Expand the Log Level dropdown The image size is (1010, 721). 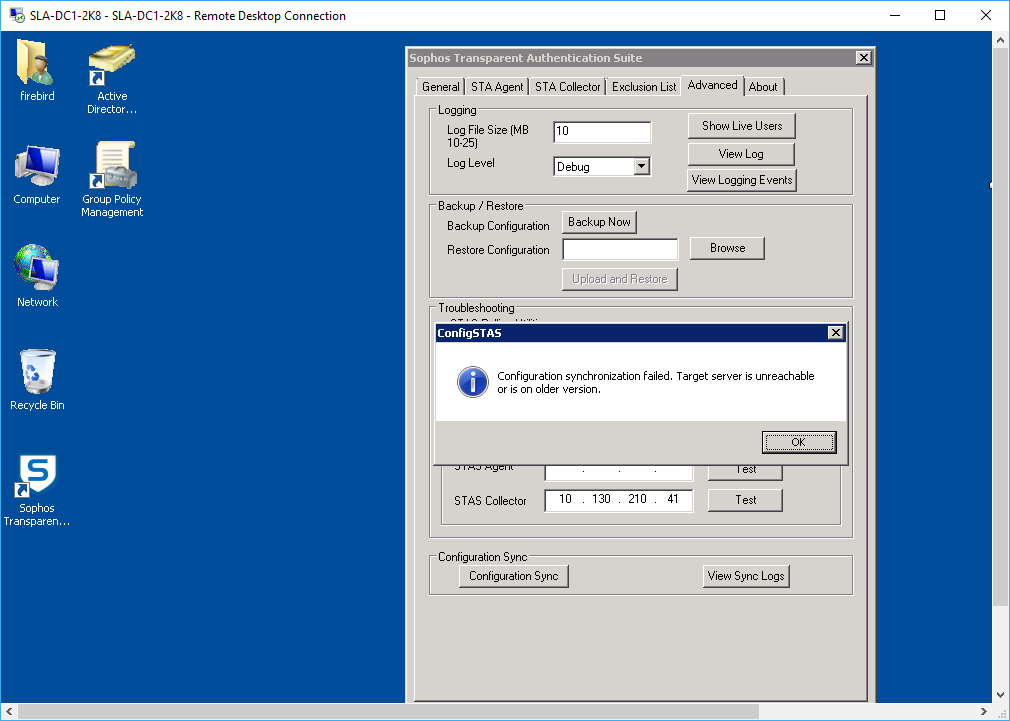point(641,166)
